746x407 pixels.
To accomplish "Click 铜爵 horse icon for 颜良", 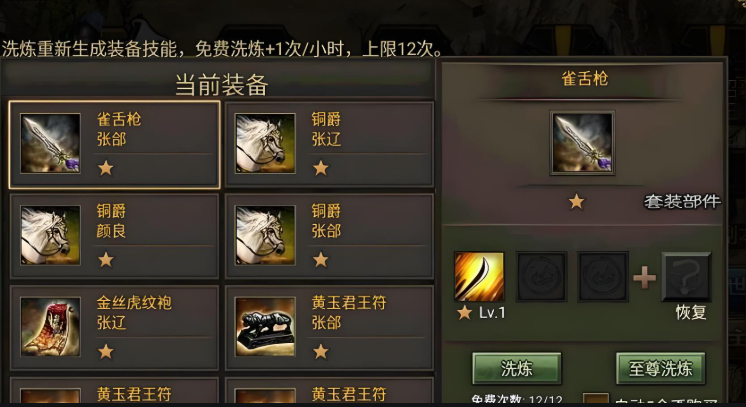I will pos(50,235).
